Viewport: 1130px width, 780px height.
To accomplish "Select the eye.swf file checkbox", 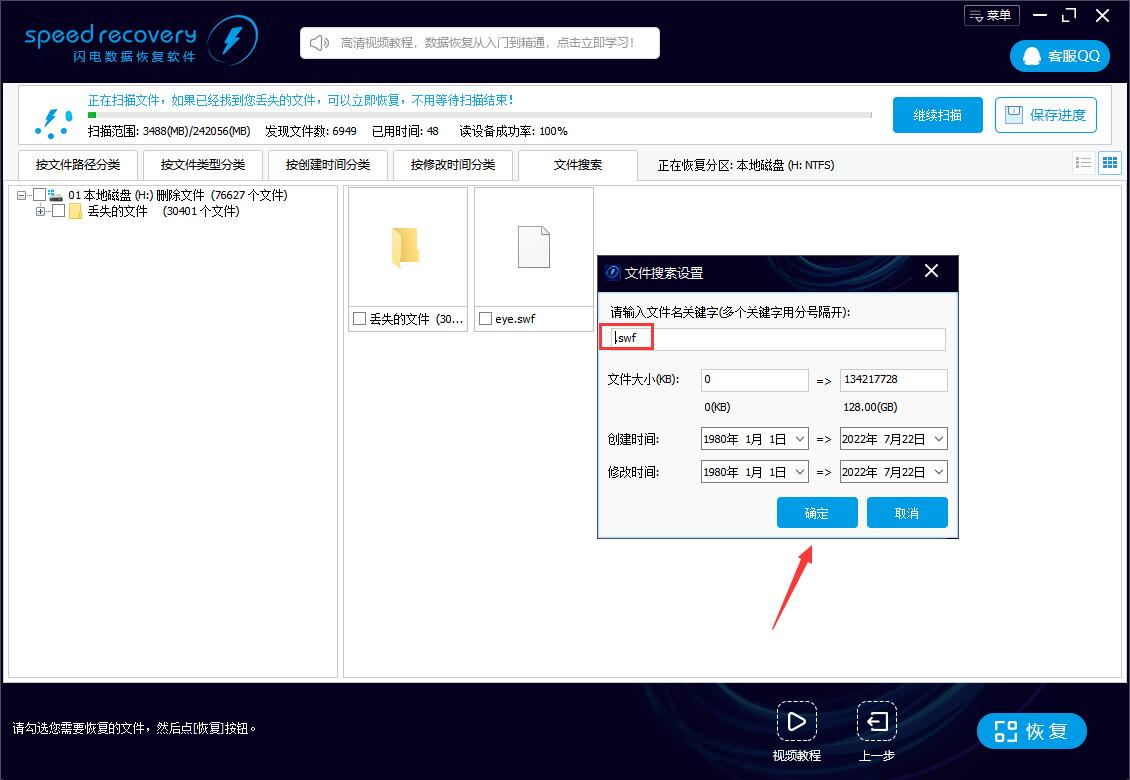I will 485,318.
